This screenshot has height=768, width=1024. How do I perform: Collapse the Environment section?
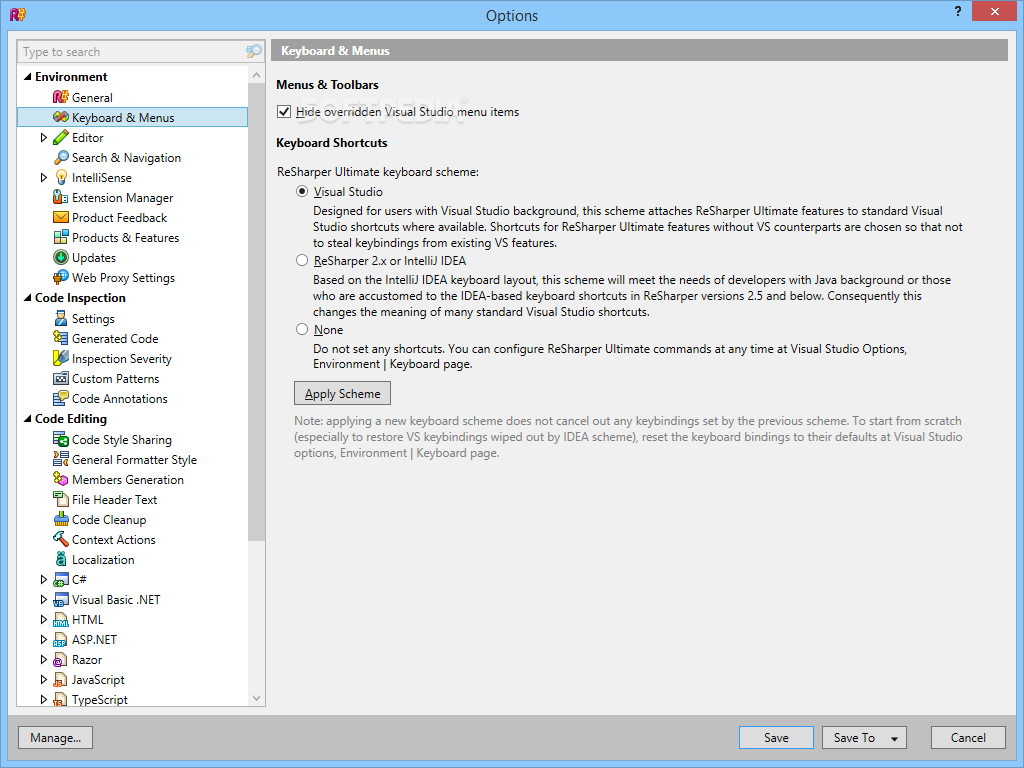point(27,77)
